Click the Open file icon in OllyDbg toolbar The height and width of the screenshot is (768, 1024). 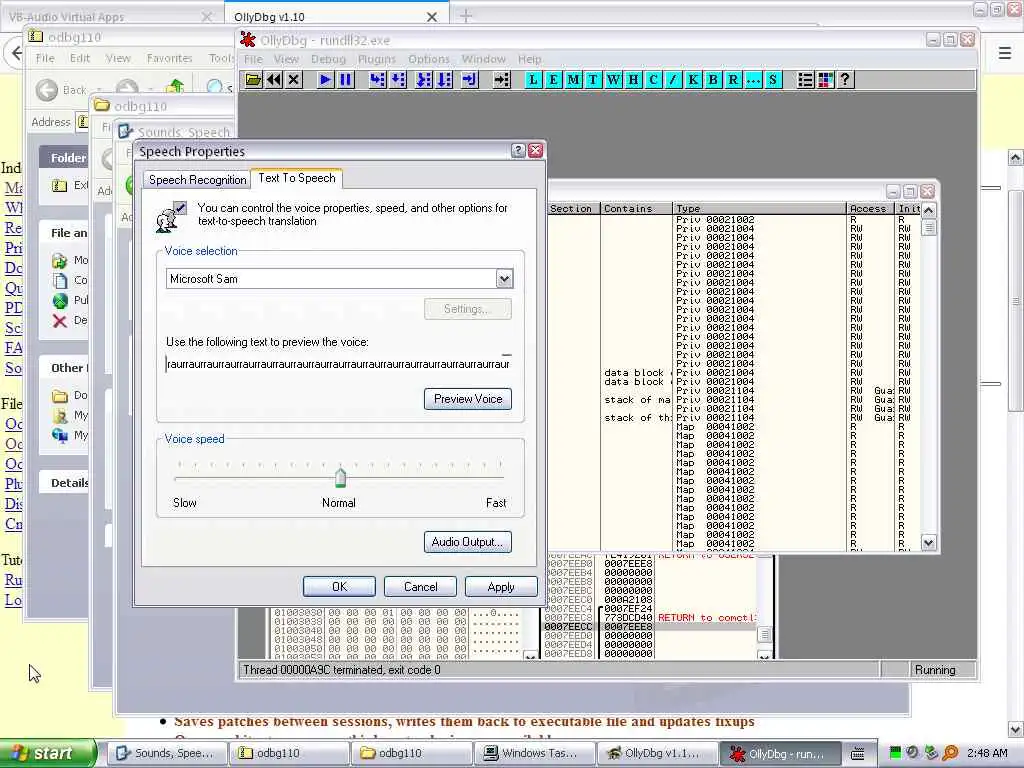pos(253,80)
